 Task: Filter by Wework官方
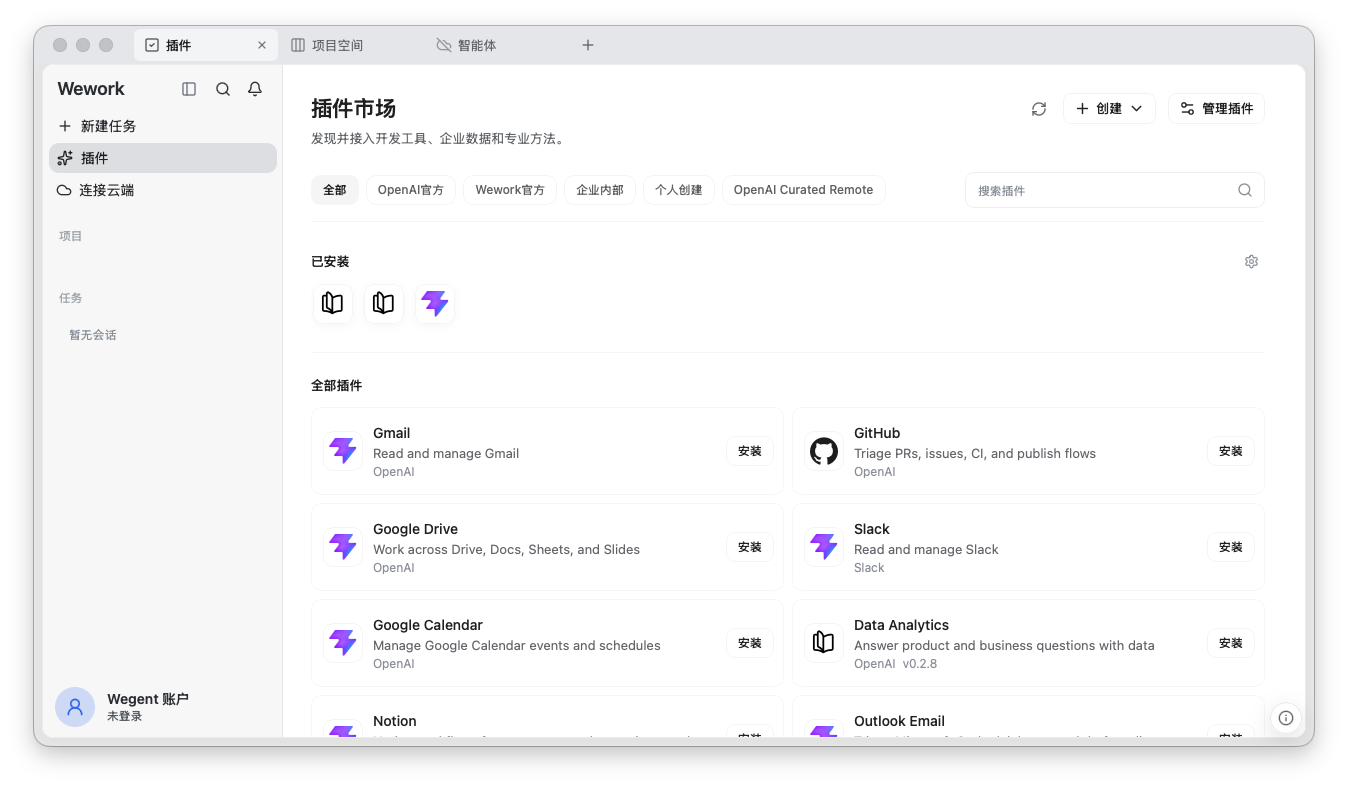coord(510,190)
